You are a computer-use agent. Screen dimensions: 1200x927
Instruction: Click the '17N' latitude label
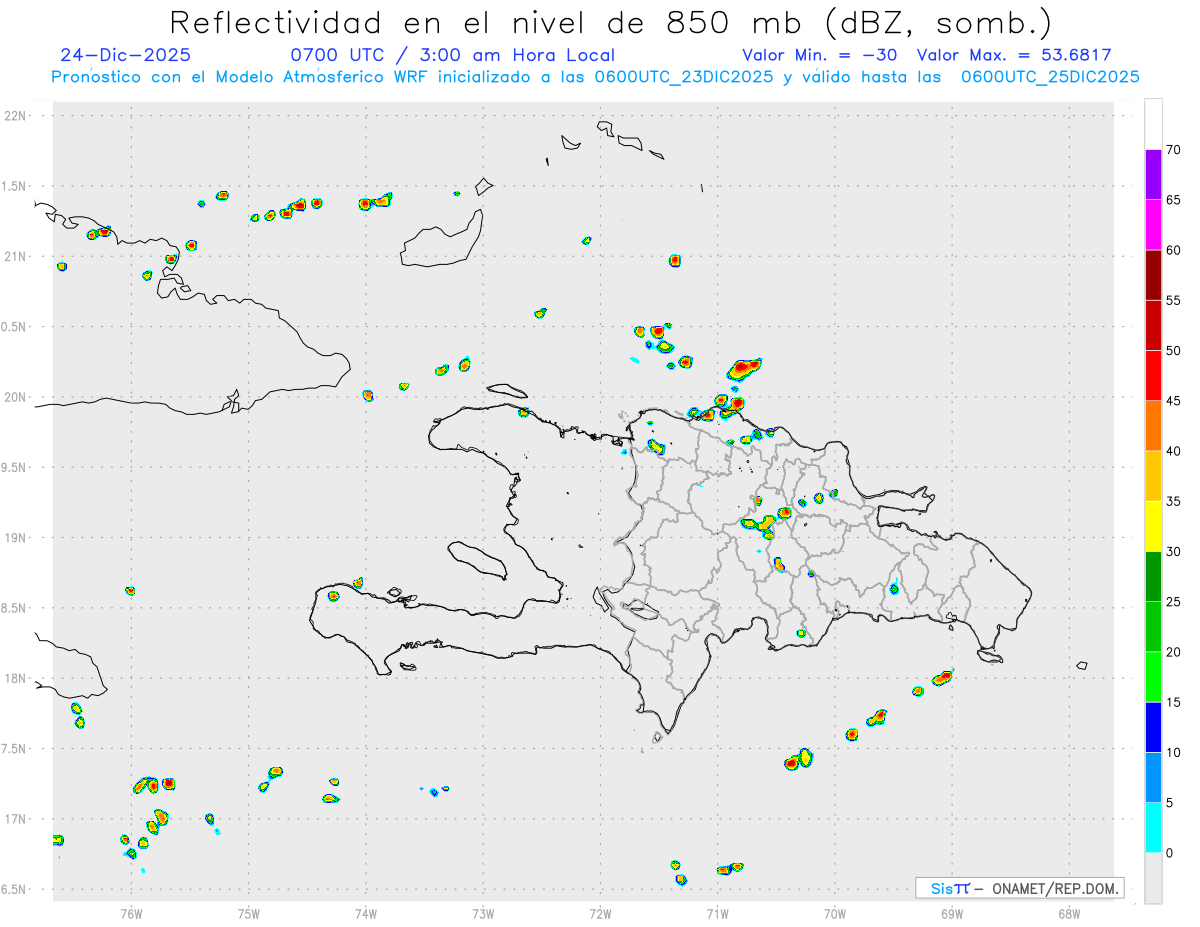pos(16,820)
